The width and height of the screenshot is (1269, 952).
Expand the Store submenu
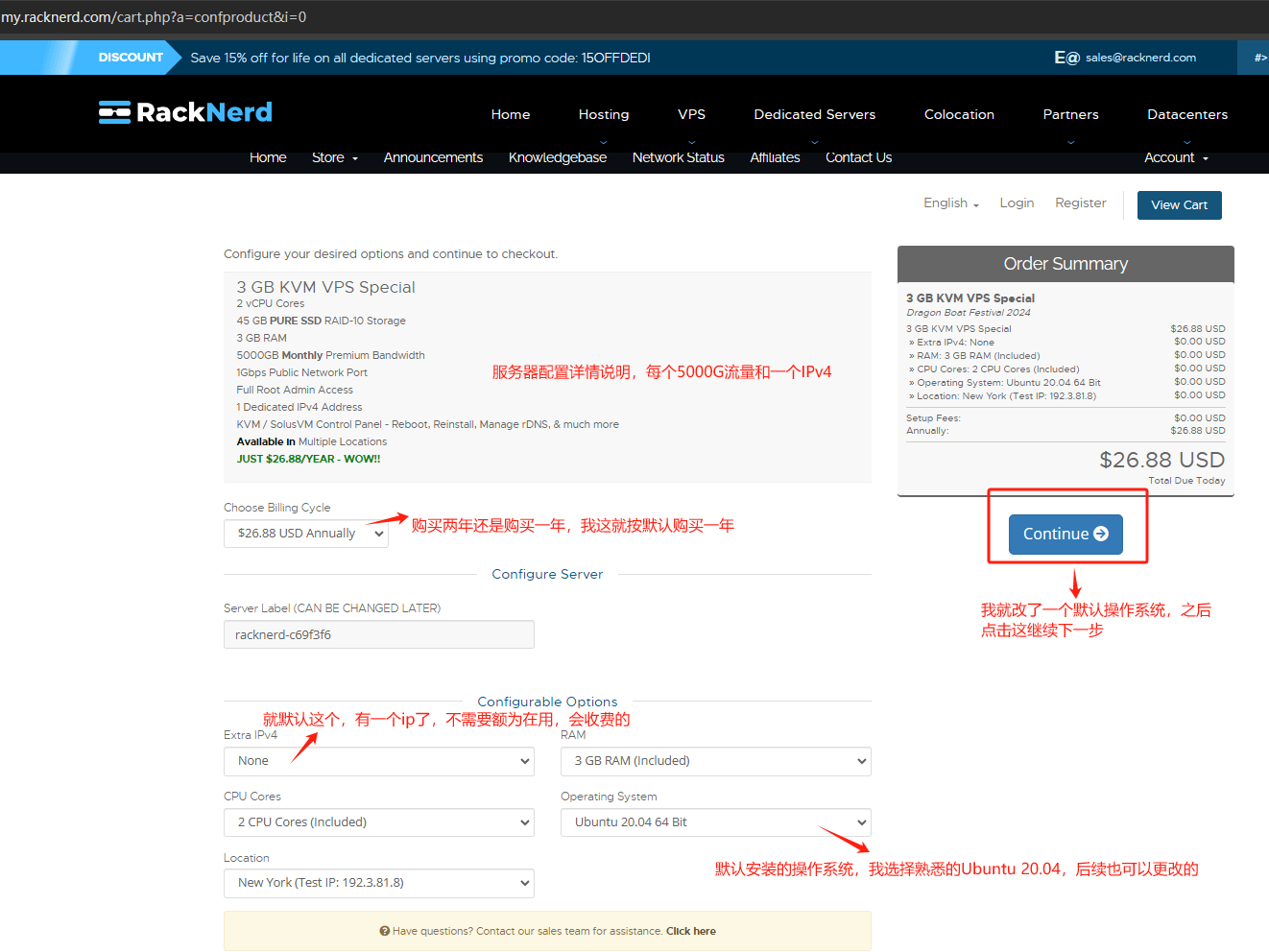click(x=334, y=157)
